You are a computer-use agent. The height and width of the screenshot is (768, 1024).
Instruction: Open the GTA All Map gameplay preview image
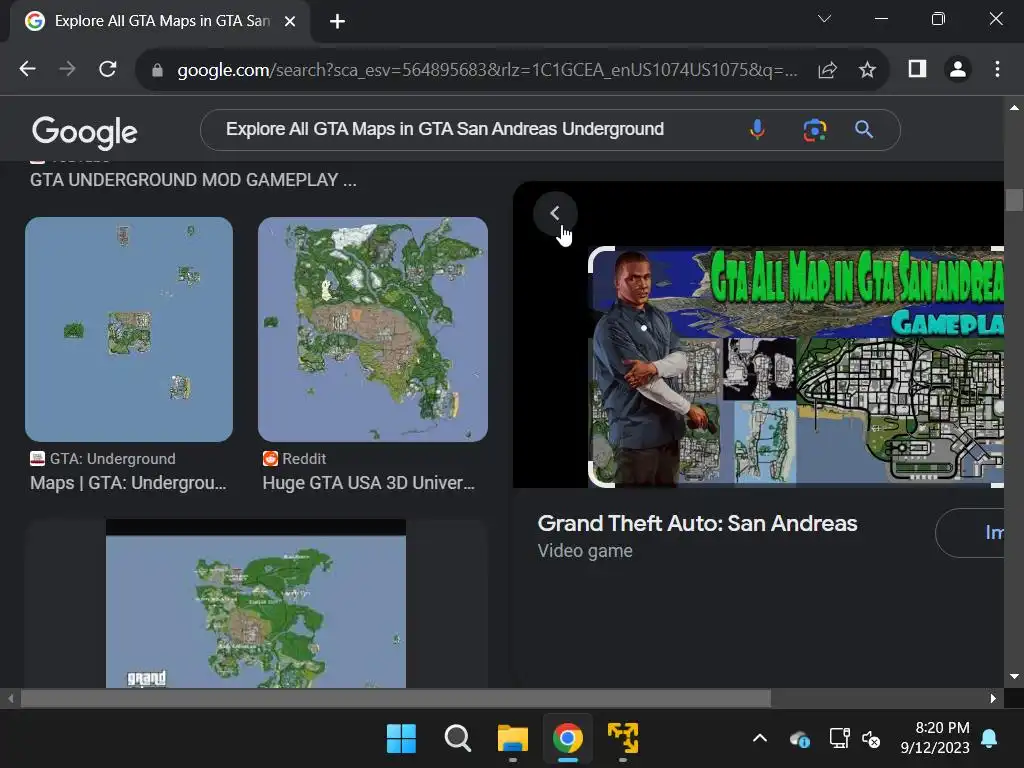795,366
